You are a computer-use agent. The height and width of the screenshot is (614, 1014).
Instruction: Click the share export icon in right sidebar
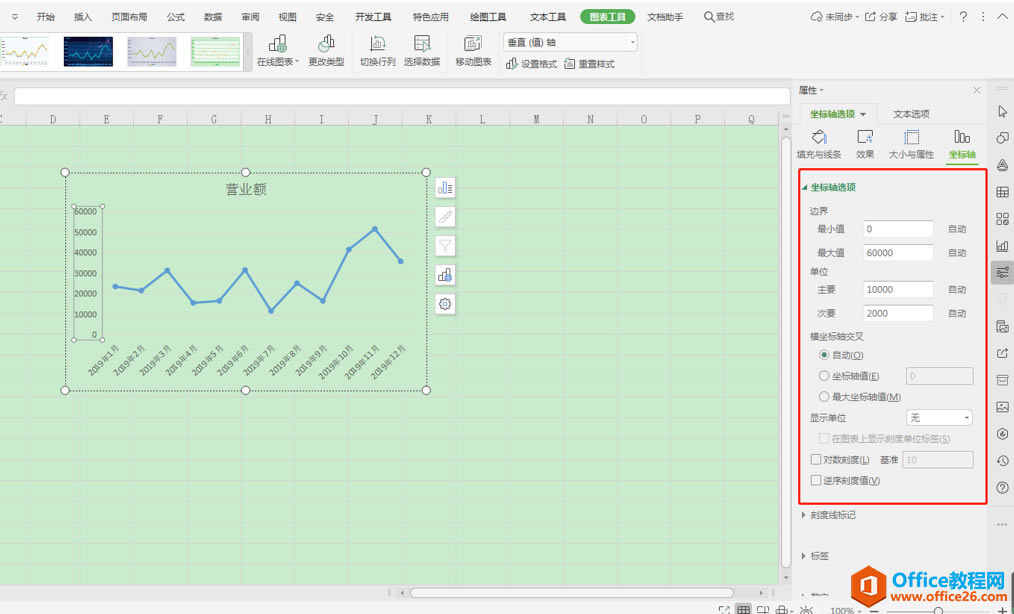(x=1002, y=353)
